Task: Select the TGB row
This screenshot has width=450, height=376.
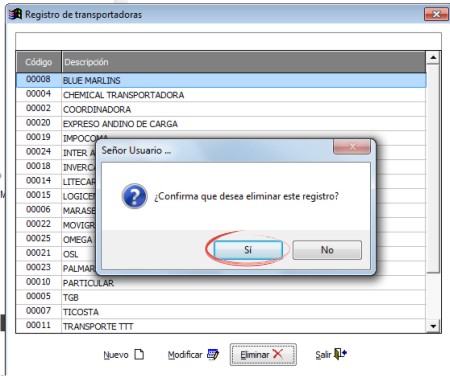Action: point(221,297)
